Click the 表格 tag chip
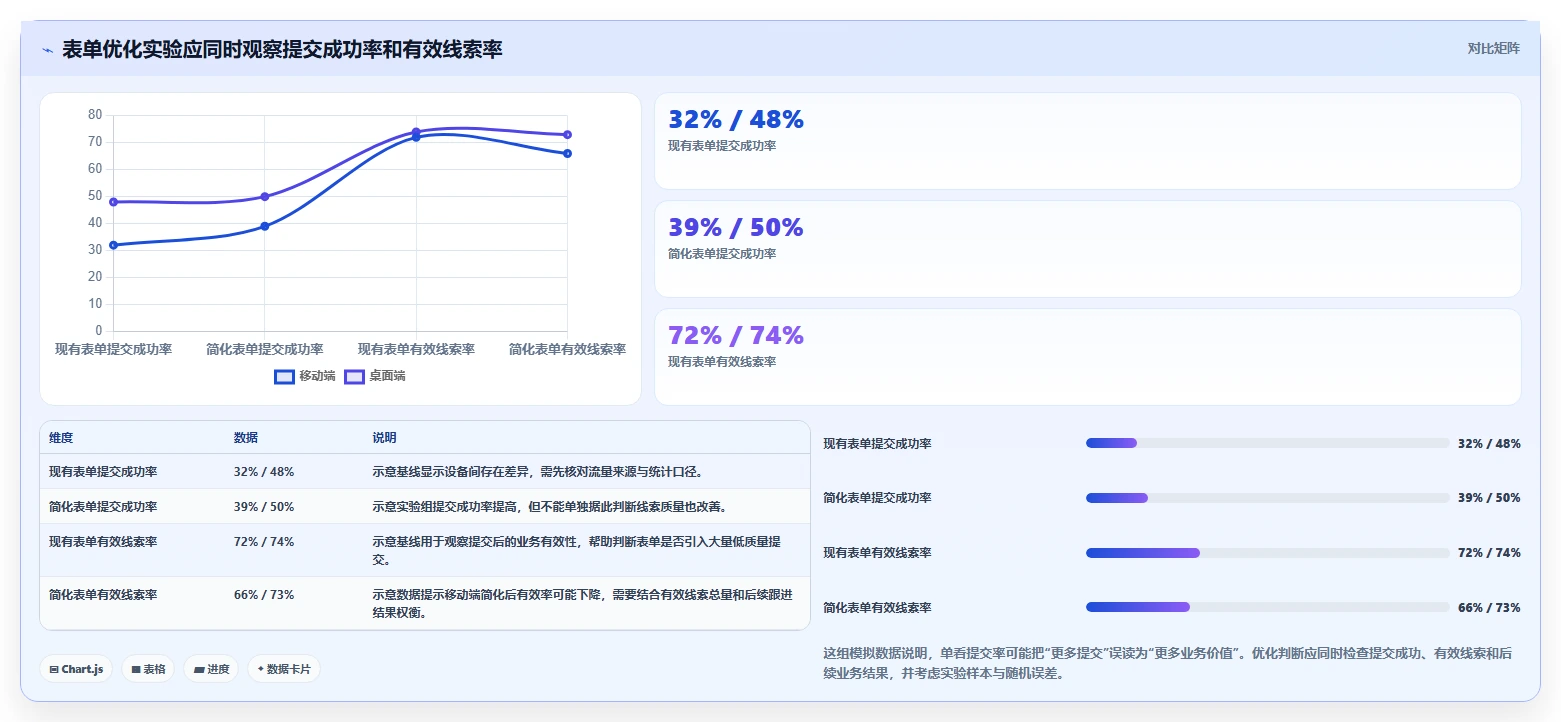Image resolution: width=1561 pixels, height=722 pixels. pos(148,669)
